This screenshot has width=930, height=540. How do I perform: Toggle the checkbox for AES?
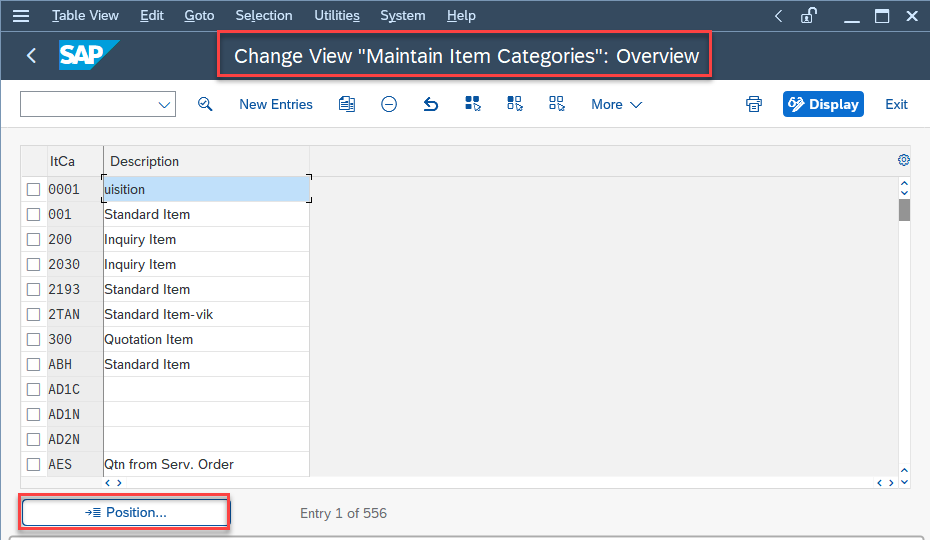coord(33,464)
